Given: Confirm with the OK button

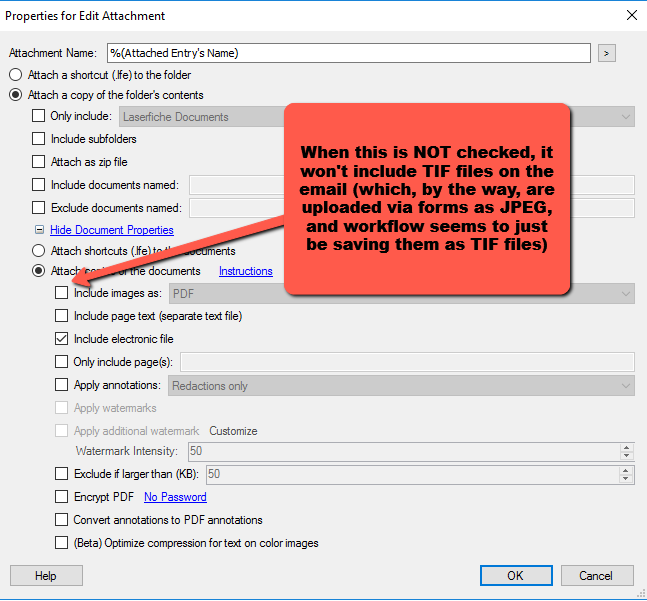Looking at the screenshot, I should tap(516, 575).
